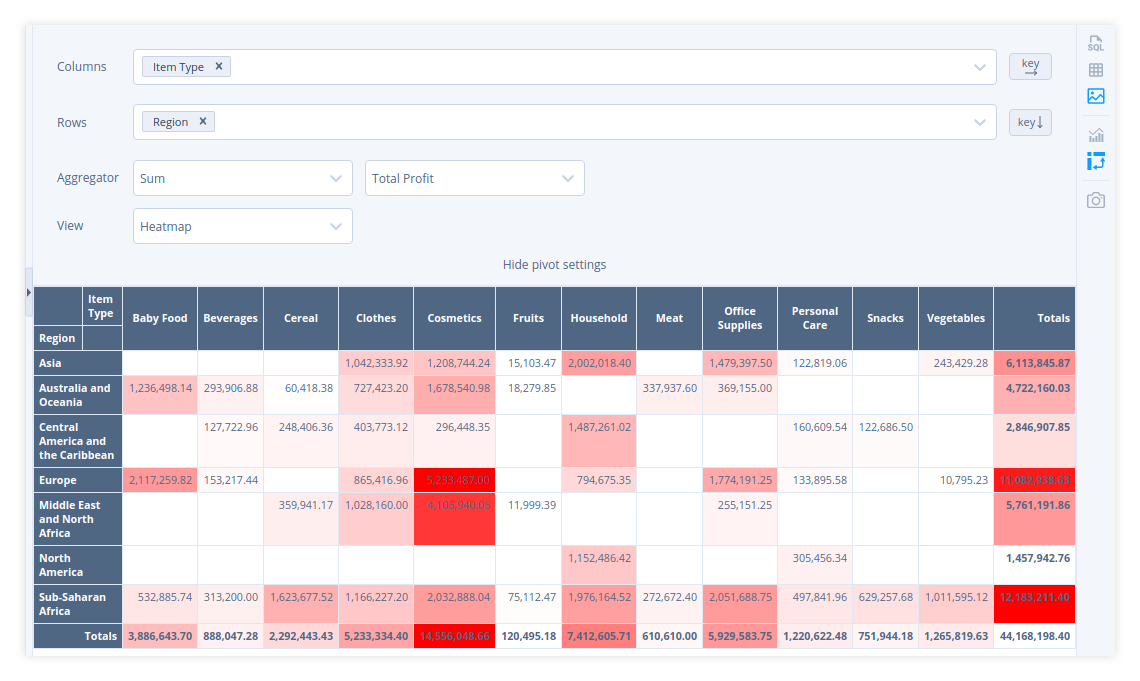Screen dimensions: 1140x681
Task: Open the SQL query editor icon
Action: point(1096,44)
